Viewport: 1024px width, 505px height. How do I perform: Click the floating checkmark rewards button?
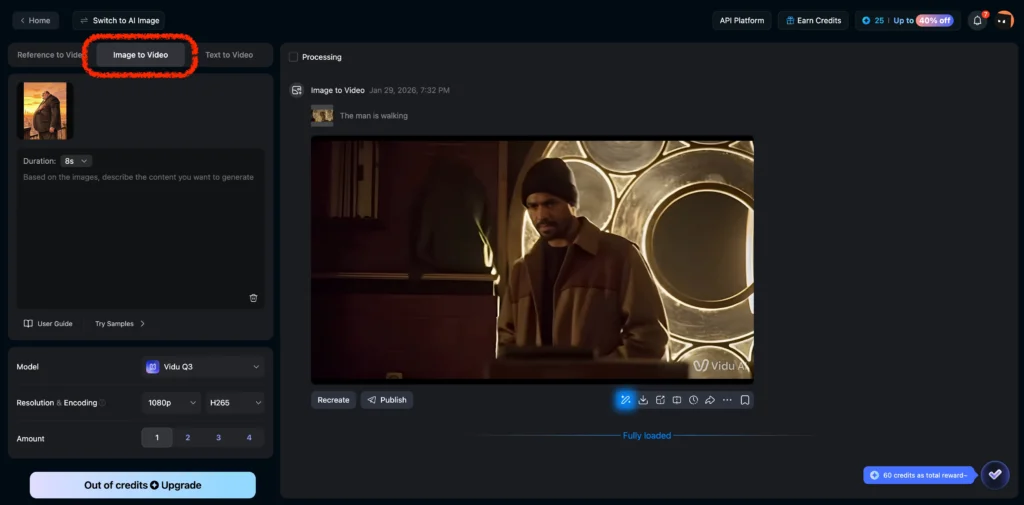pos(995,475)
